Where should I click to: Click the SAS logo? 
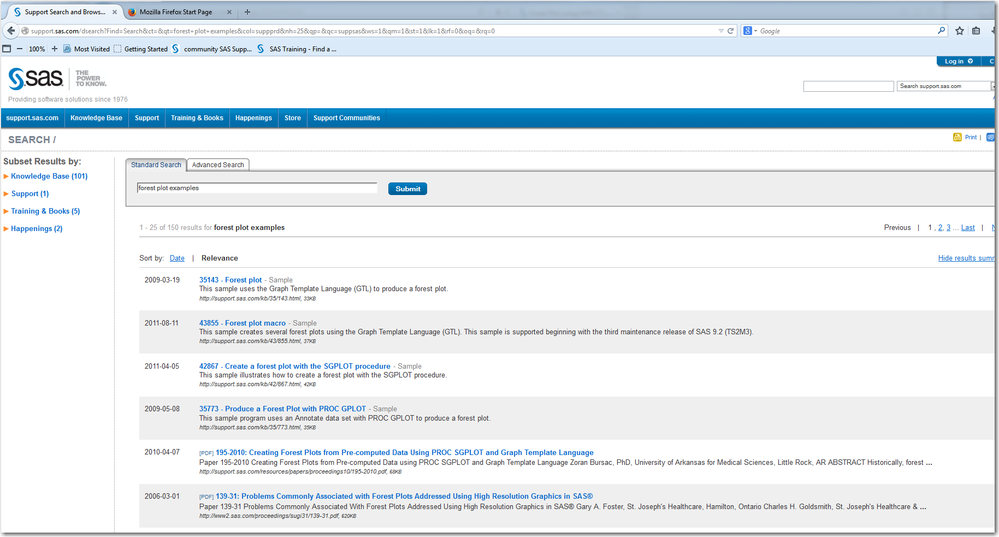(x=36, y=79)
